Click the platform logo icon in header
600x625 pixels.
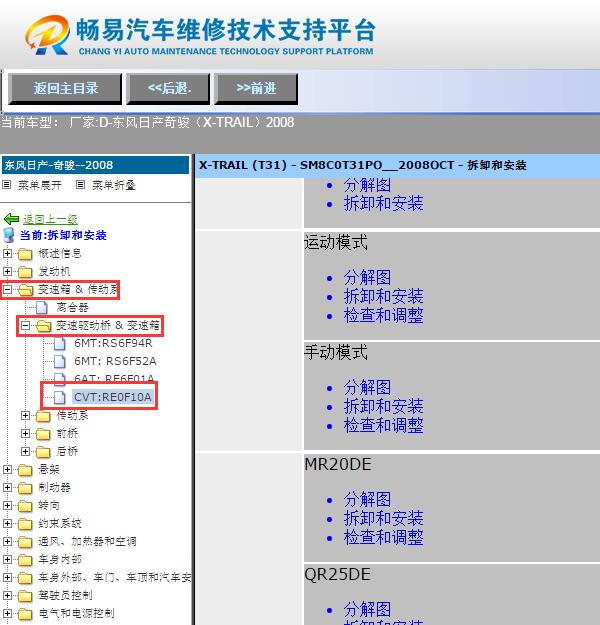pos(47,35)
